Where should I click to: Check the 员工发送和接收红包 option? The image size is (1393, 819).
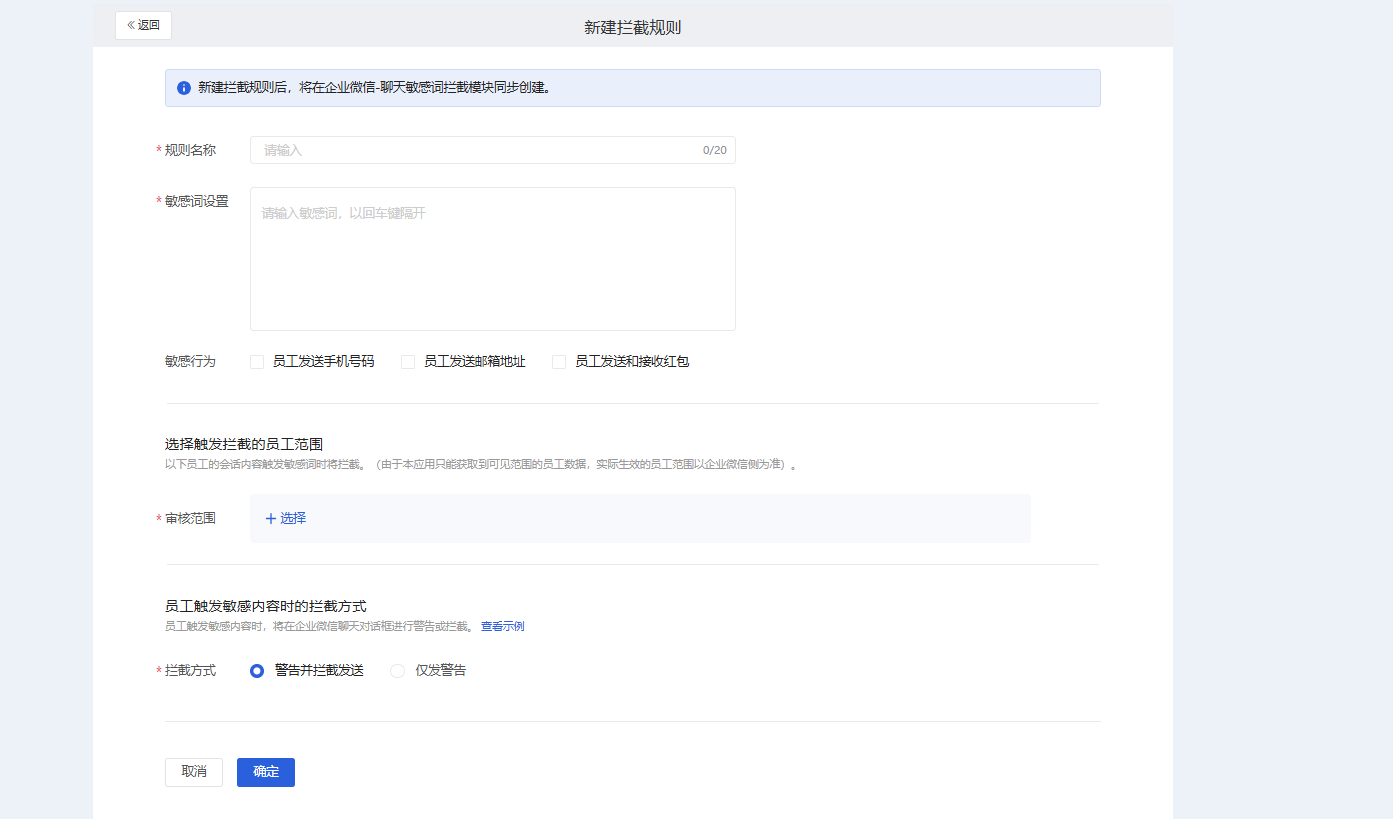click(559, 362)
